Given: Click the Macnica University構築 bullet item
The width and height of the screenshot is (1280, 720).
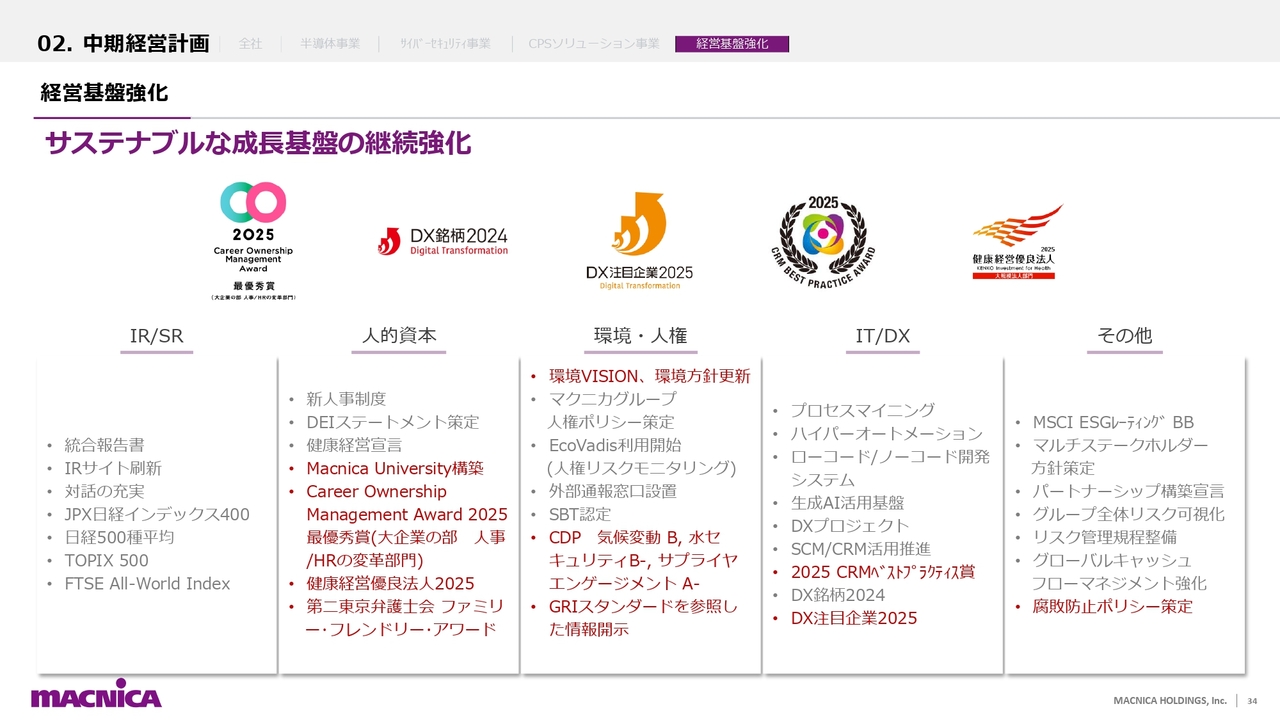Looking at the screenshot, I should tap(395, 468).
